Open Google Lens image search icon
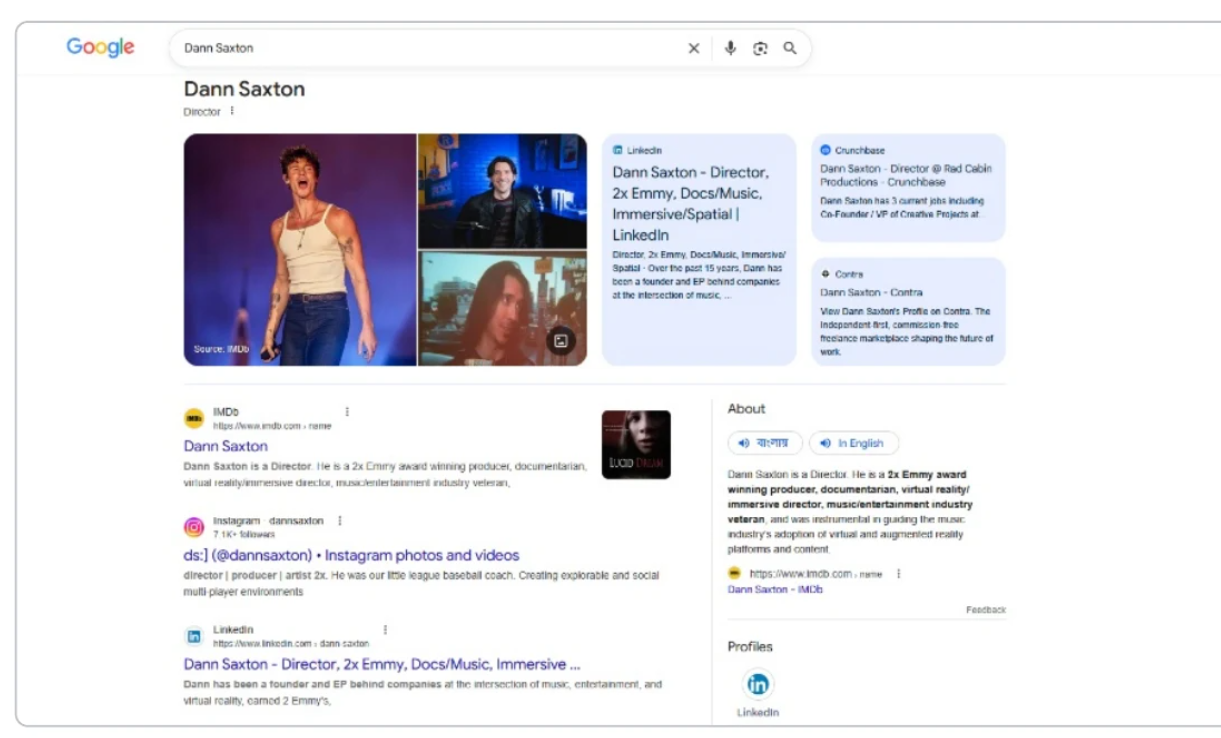The height and width of the screenshot is (738, 1221). point(760,48)
